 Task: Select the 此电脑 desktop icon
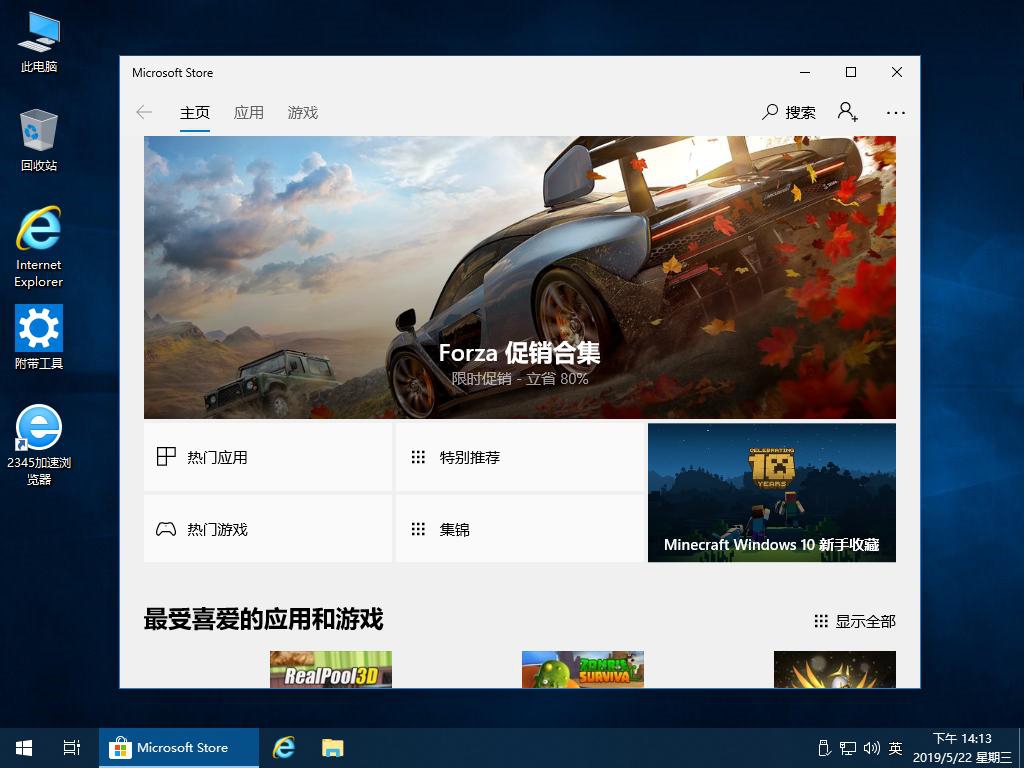(39, 42)
